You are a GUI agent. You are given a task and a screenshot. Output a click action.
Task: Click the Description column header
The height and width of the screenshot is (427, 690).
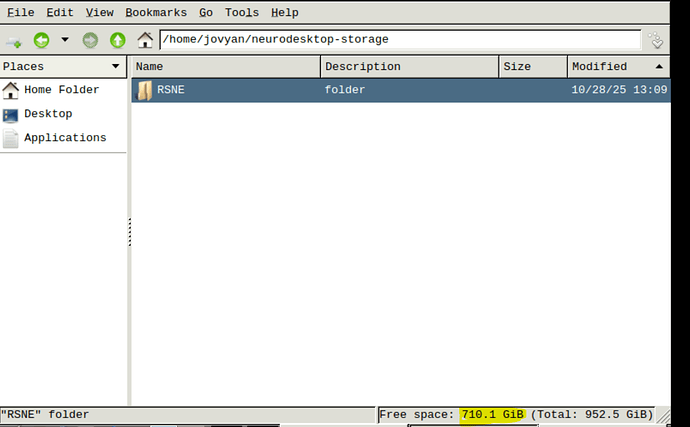pyautogui.click(x=410, y=66)
